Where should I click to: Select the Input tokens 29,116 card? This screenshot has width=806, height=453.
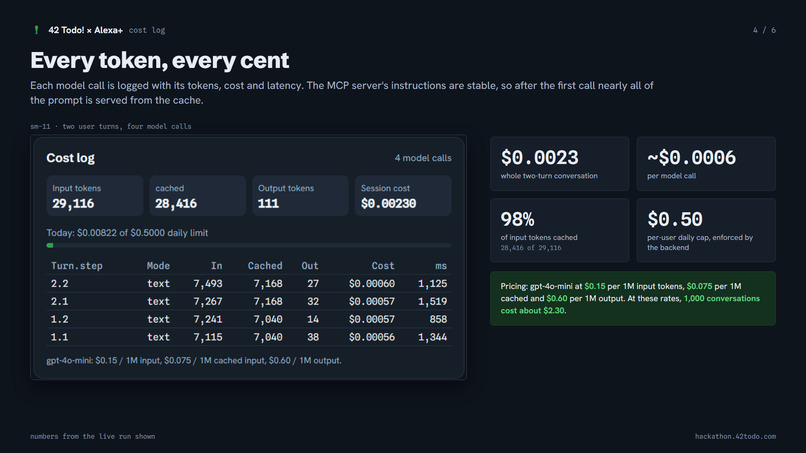tap(95, 196)
